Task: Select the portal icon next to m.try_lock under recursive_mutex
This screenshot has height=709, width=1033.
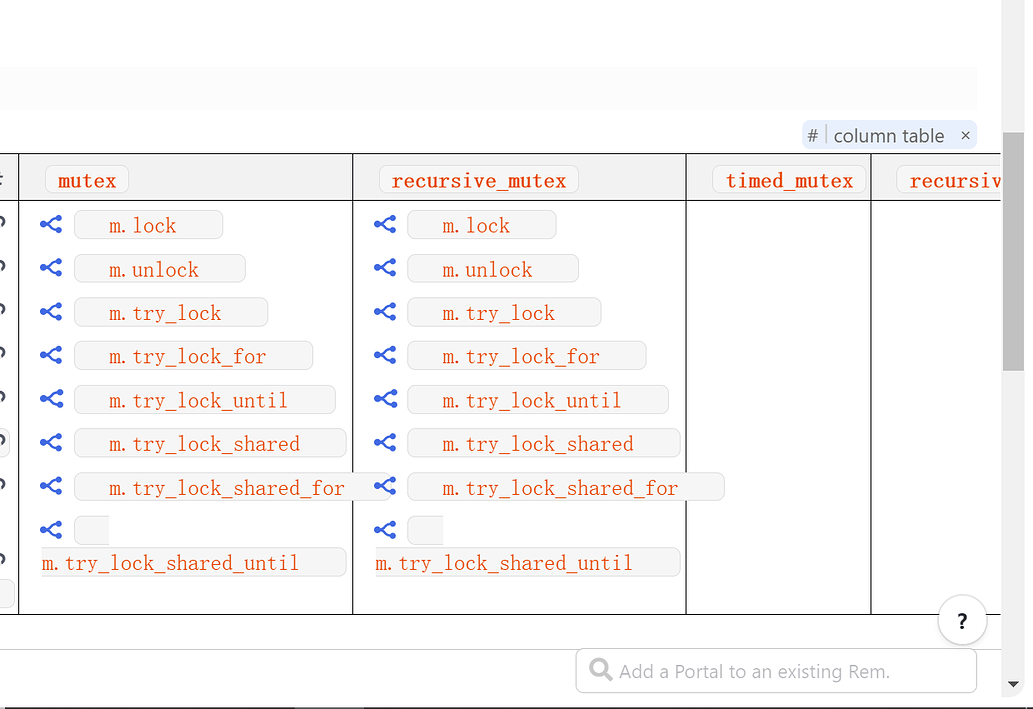Action: coord(385,311)
